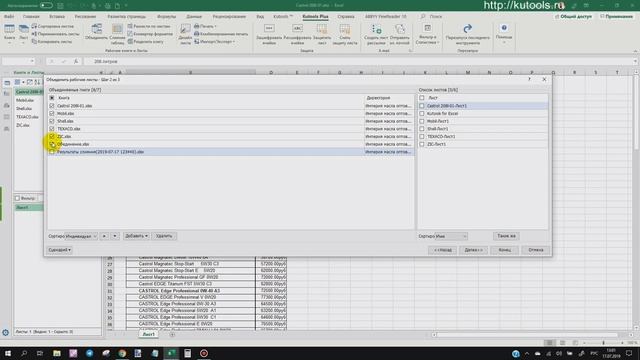Screen dimensions: 640x360
Task: Open Chrome from the Windows taskbar
Action: pyautogui.click(x=122, y=353)
